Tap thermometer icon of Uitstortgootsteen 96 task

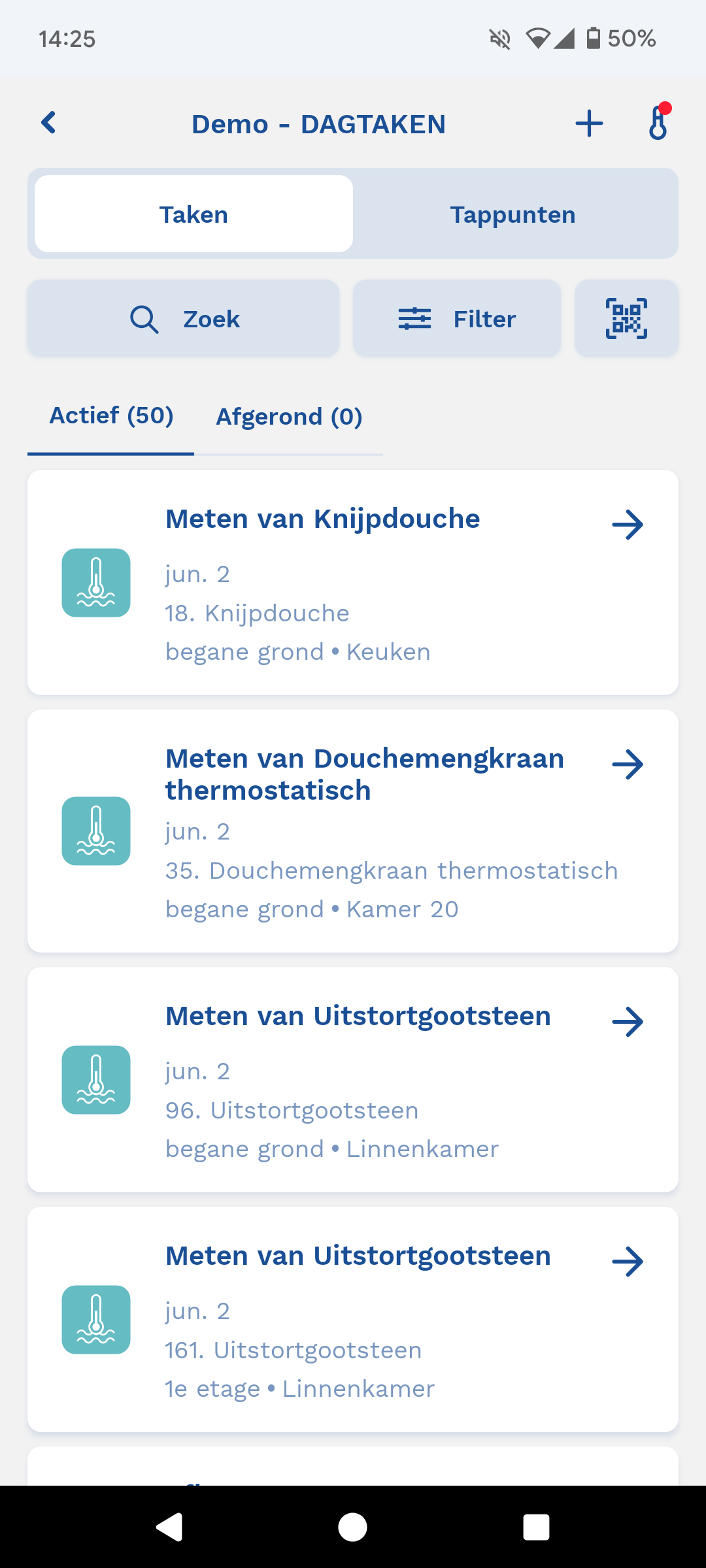[96, 1080]
